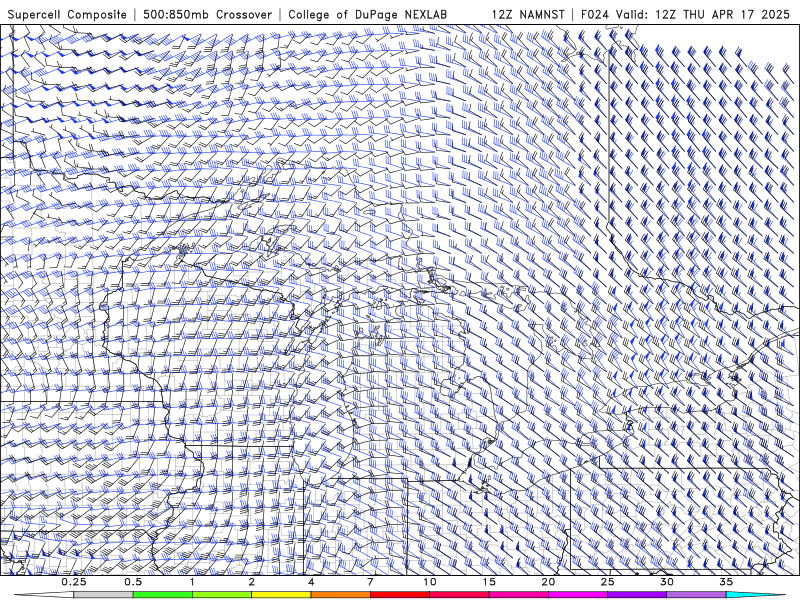Select the bright green color bar segment
The width and height of the screenshot is (800, 600).
click(x=163, y=595)
